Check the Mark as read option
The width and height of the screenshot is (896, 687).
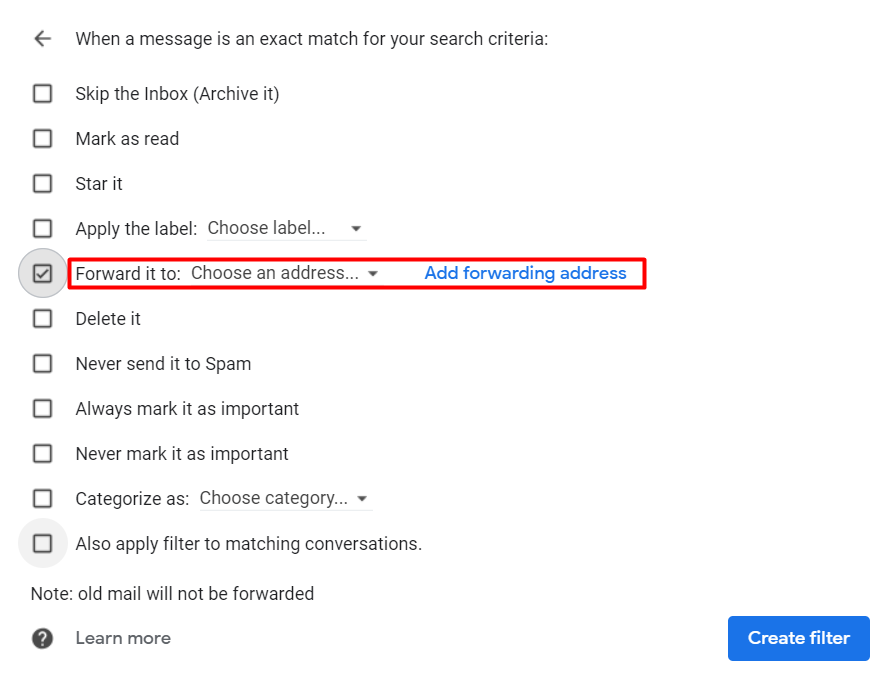[x=42, y=138]
